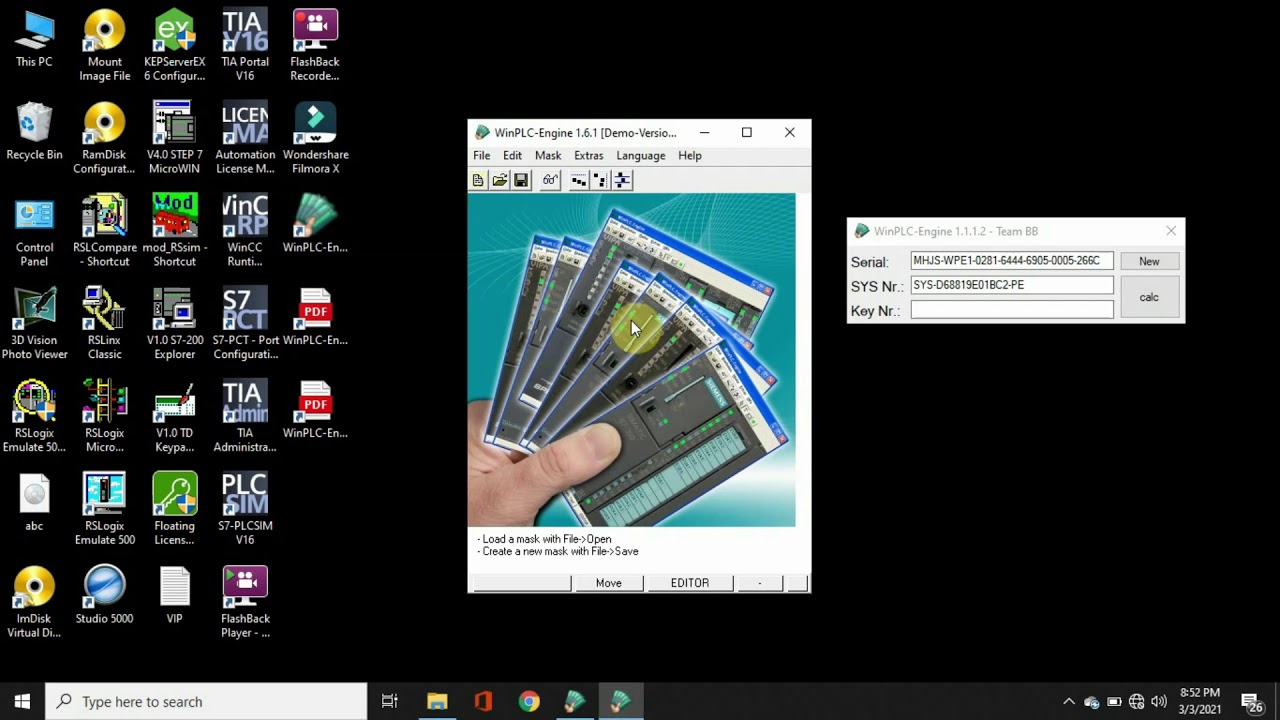This screenshot has width=1280, height=720.
Task: Click the horizontal-line alignment toolbar icon
Action: click(x=578, y=180)
